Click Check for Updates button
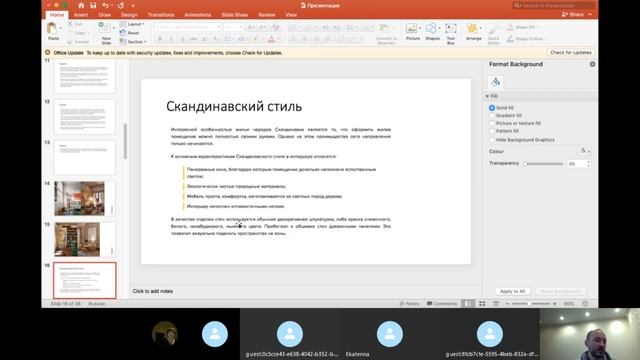 point(571,53)
